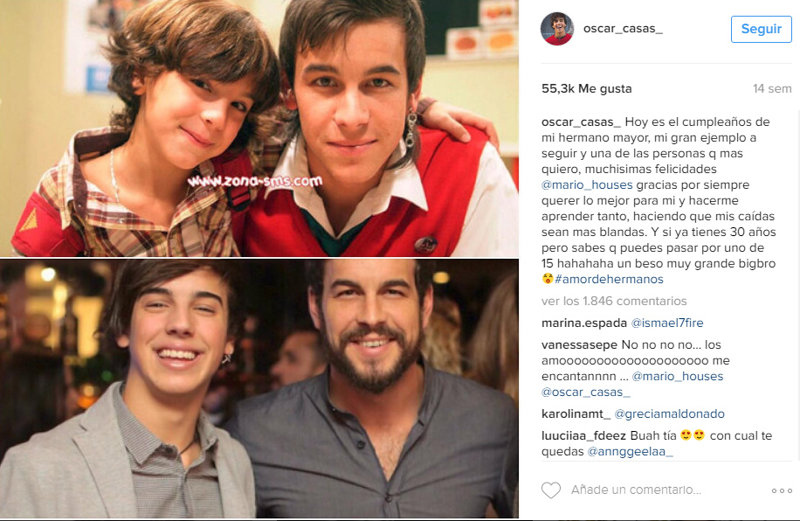
Task: Click the bottom photo of two smiling men
Action: click(x=259, y=389)
